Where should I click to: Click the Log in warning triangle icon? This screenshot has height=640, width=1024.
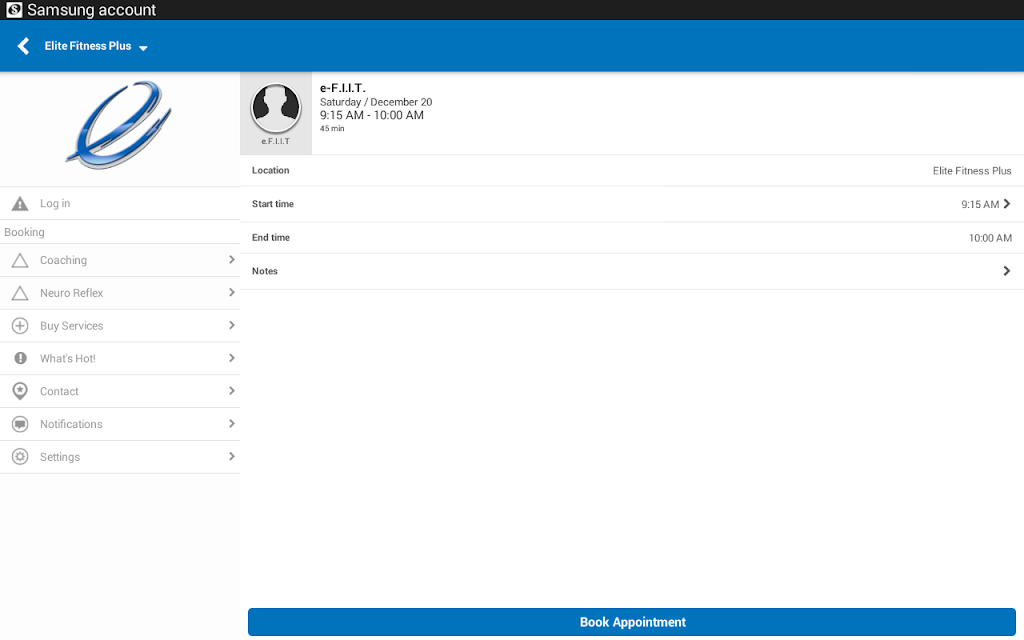click(x=20, y=204)
